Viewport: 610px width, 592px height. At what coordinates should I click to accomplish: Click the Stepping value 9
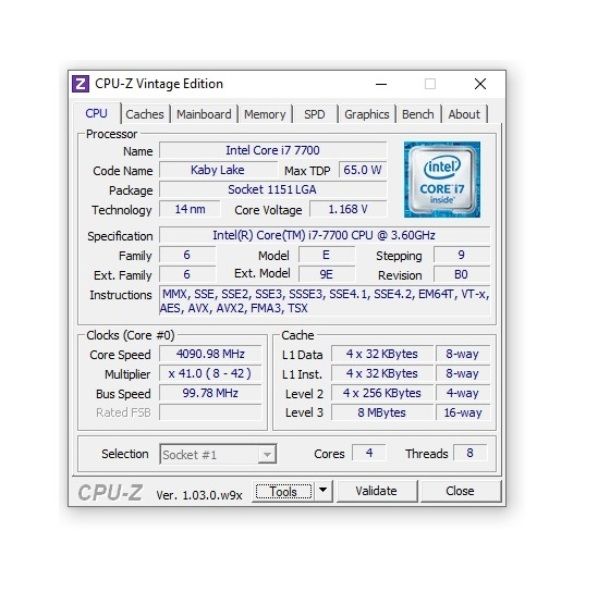461,255
